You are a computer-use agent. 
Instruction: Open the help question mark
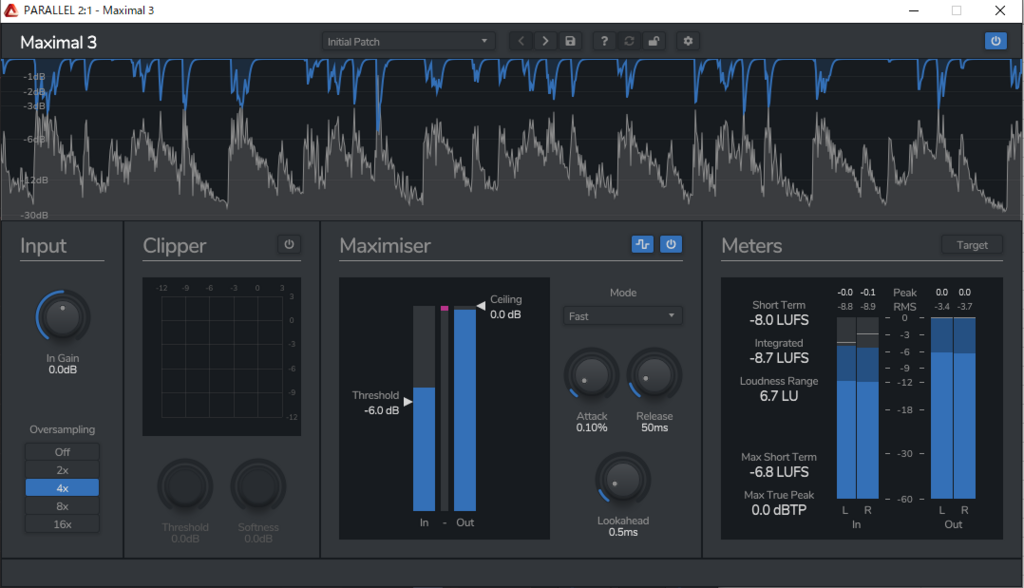coord(604,41)
